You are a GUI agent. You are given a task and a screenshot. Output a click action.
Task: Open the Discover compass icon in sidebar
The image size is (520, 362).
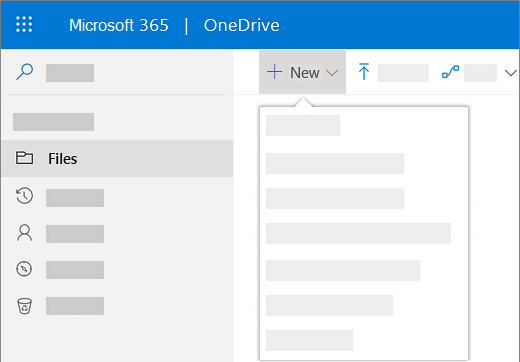pyautogui.click(x=24, y=269)
